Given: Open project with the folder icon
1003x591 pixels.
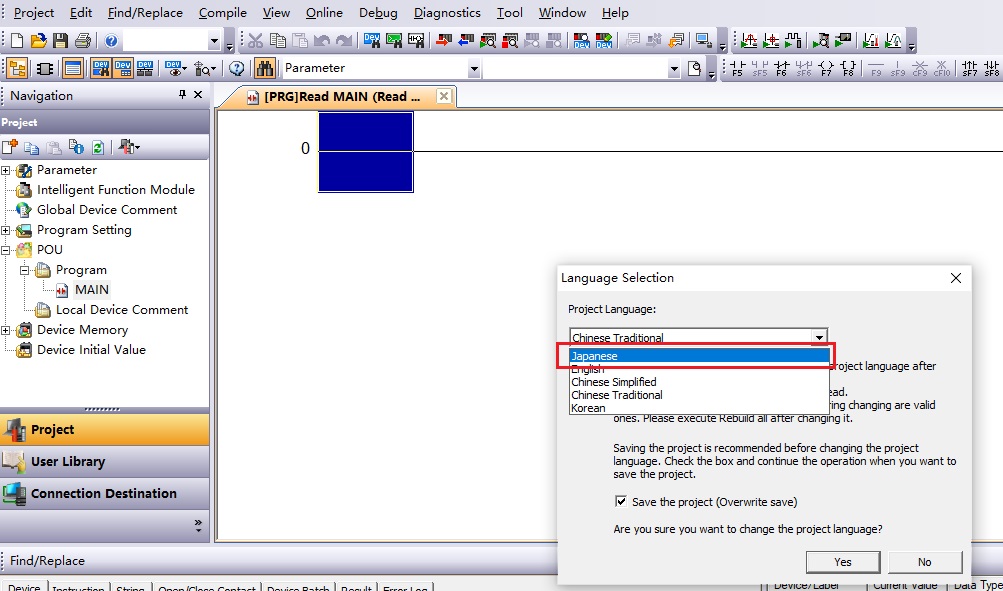Looking at the screenshot, I should pyautogui.click(x=38, y=41).
